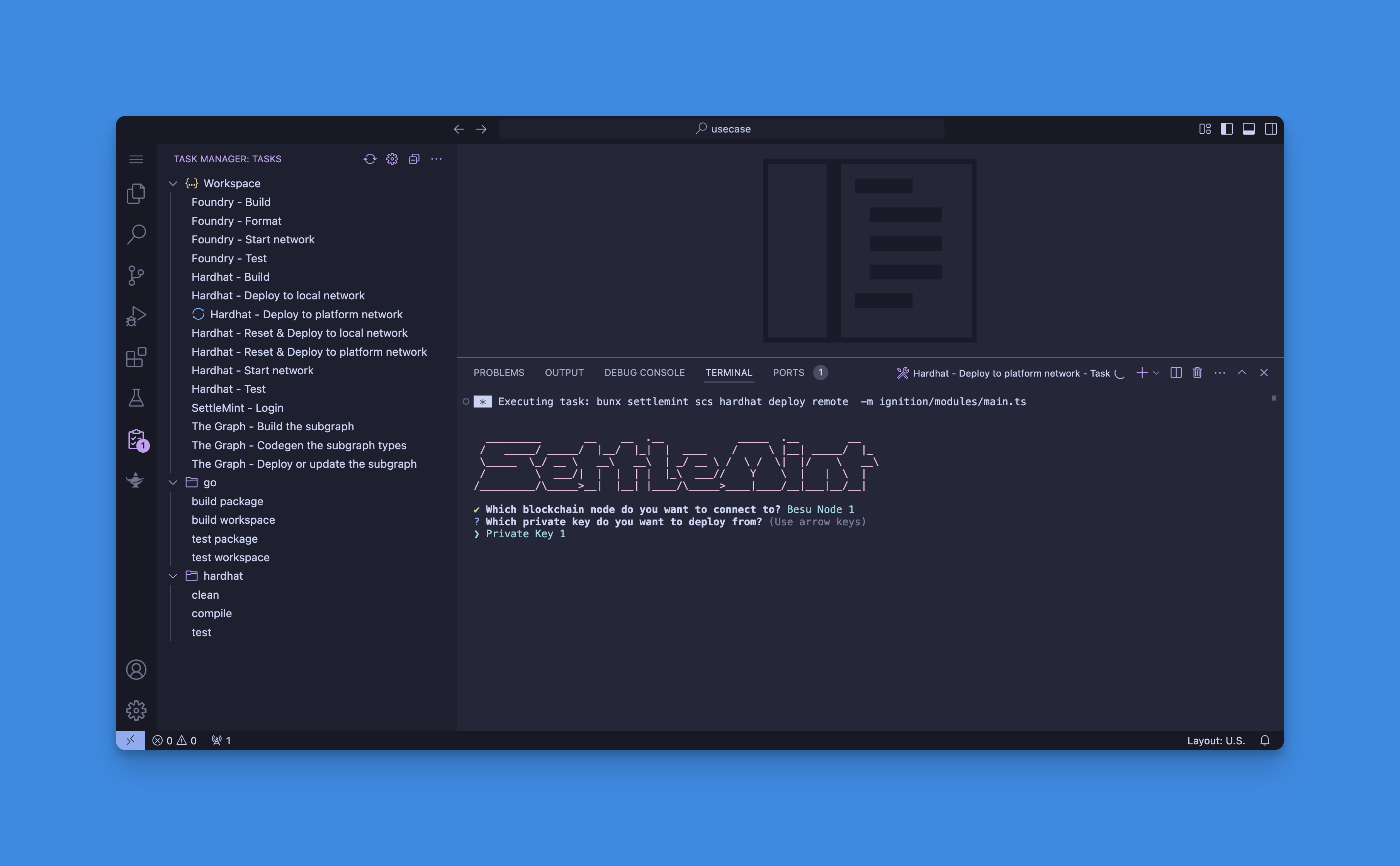Select the SettleMint - Login task
This screenshot has width=1400, height=866.
(237, 407)
